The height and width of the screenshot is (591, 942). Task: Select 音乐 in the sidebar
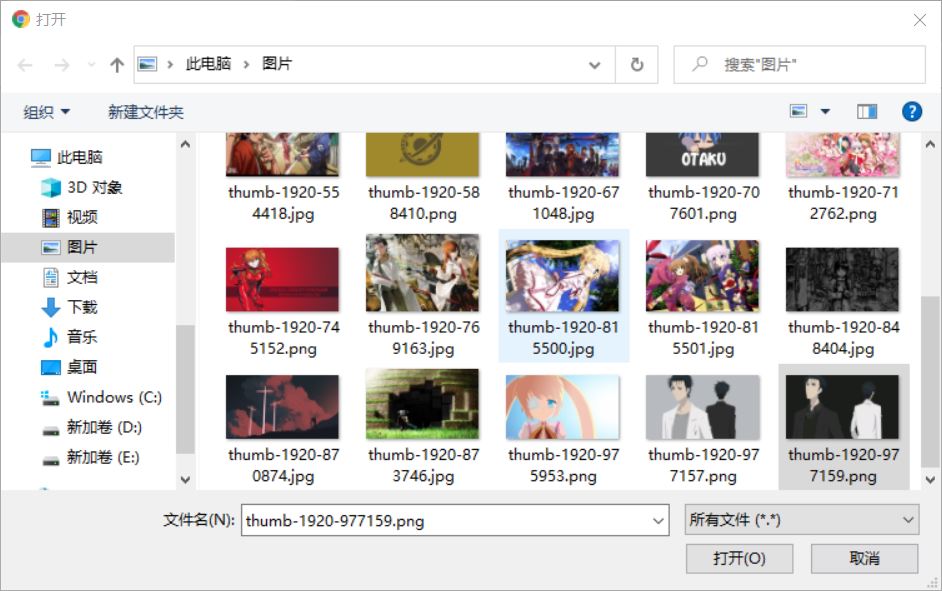tap(70, 337)
